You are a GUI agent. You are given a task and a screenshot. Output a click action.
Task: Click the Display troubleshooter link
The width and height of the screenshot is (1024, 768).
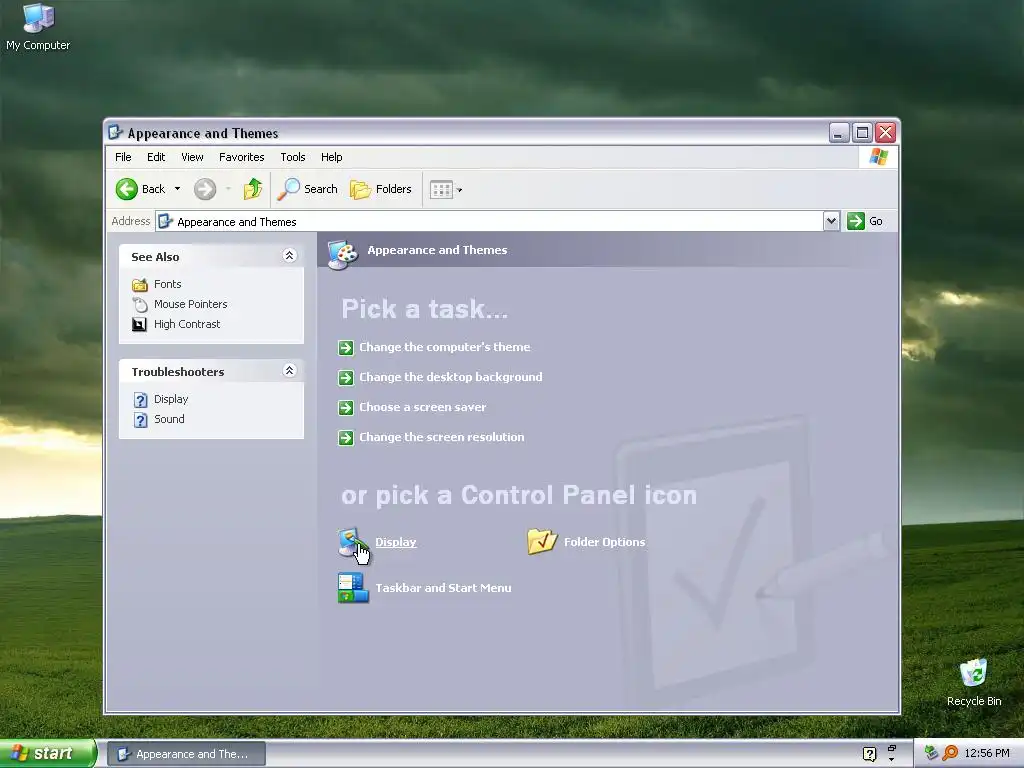tap(171, 400)
